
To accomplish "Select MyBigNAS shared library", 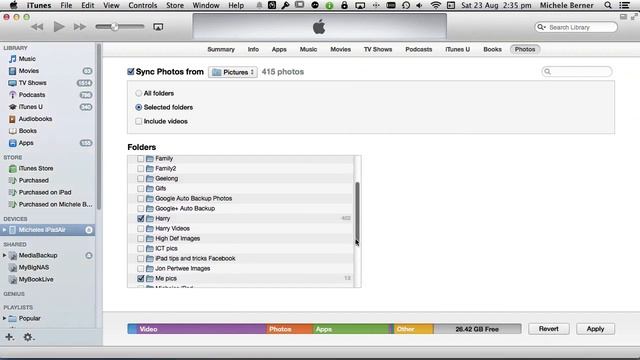I will click(33, 267).
